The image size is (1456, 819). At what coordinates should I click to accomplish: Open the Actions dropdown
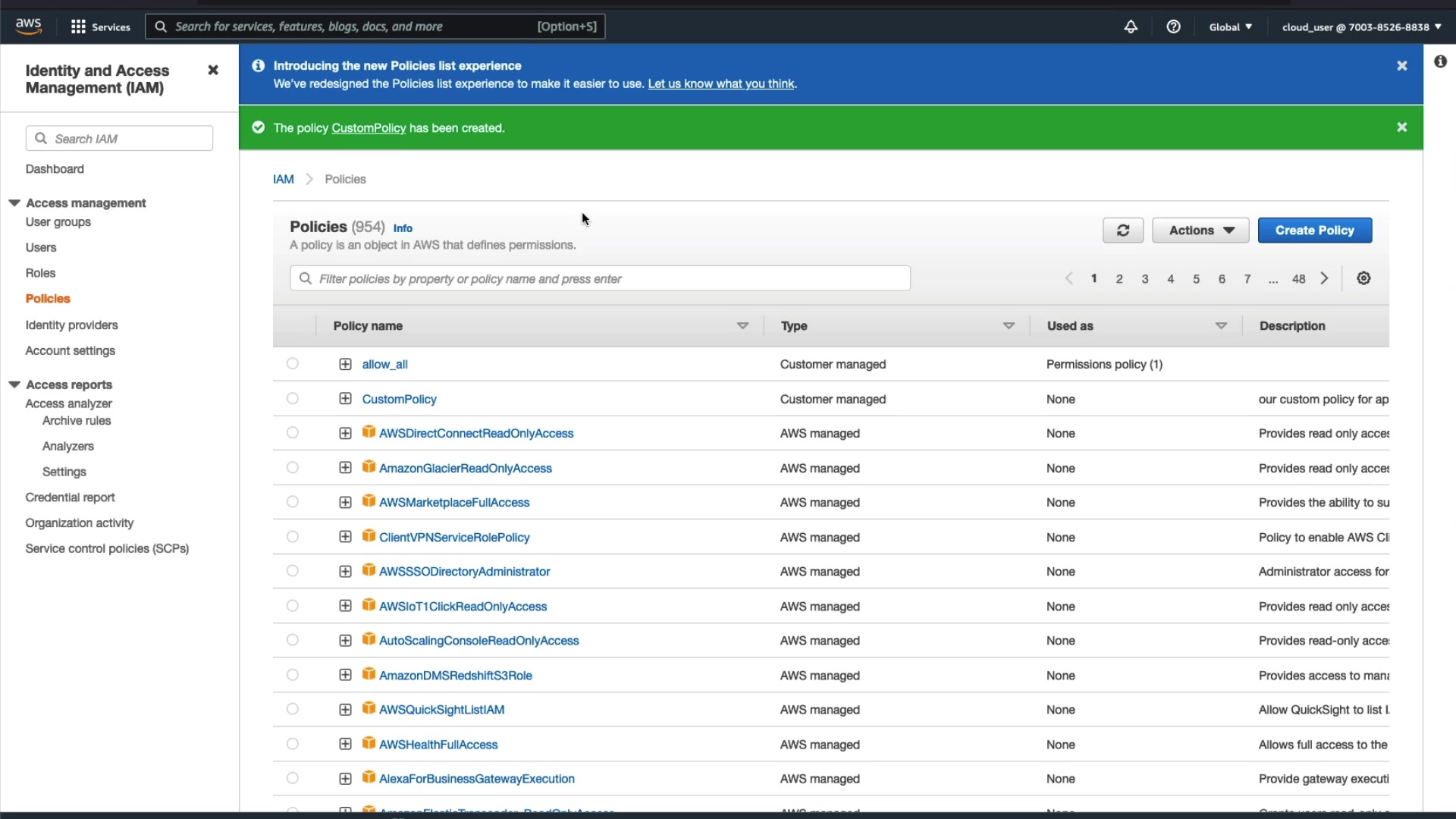tap(1200, 231)
